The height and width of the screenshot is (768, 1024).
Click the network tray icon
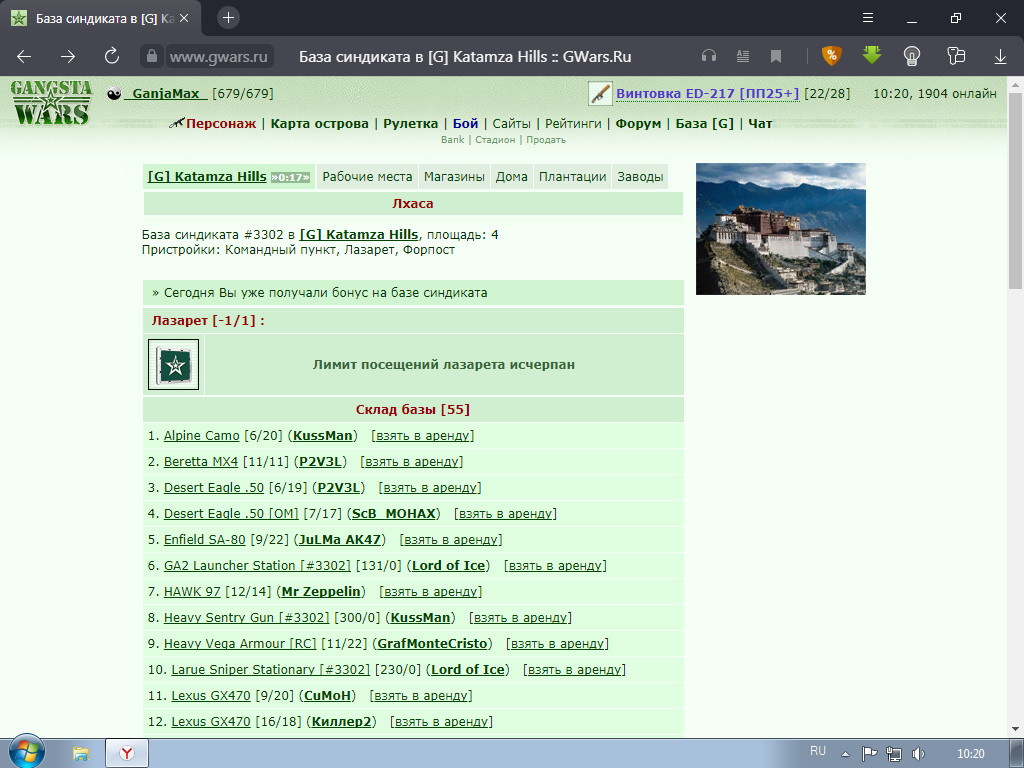click(893, 754)
